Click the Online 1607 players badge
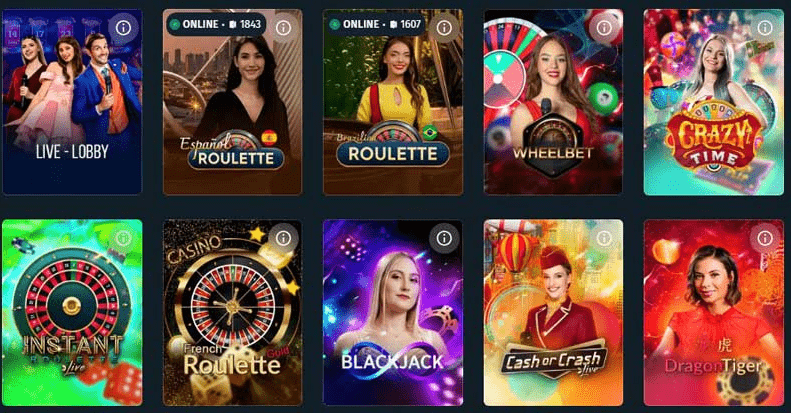 tap(376, 24)
